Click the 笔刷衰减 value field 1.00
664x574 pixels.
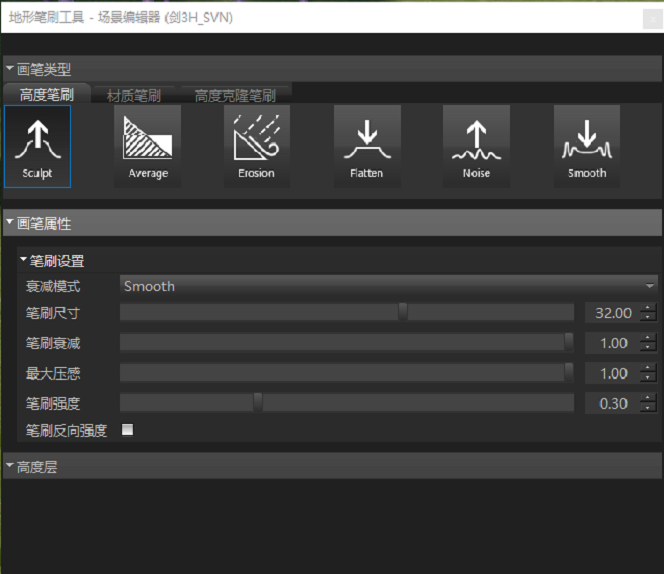(613, 343)
